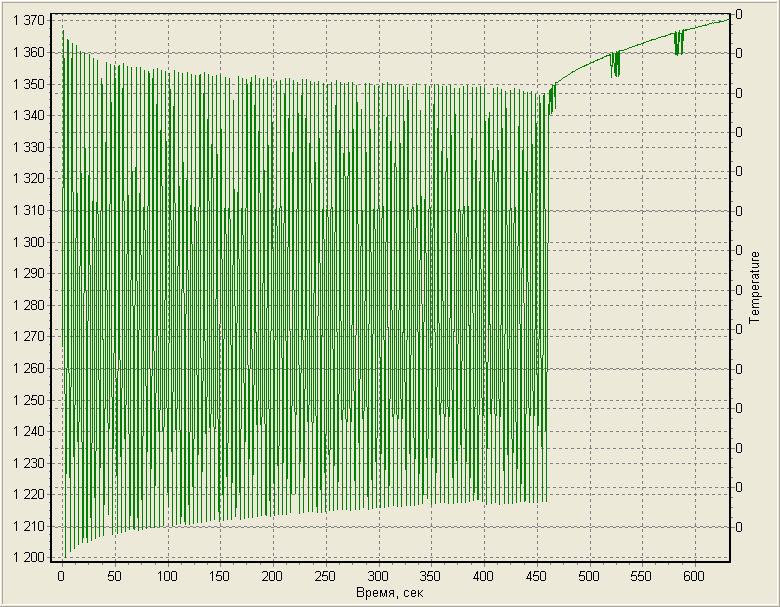The width and height of the screenshot is (780, 607).
Task: Click the 1 340 y-axis label
Action: (28, 115)
